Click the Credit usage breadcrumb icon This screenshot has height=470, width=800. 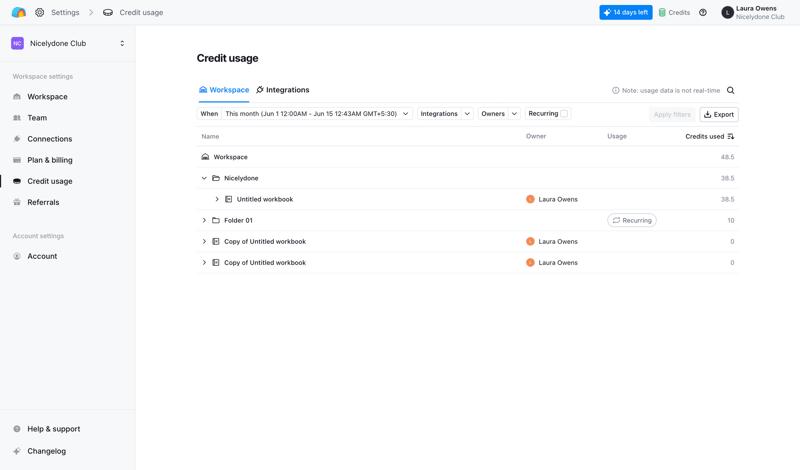pos(108,12)
